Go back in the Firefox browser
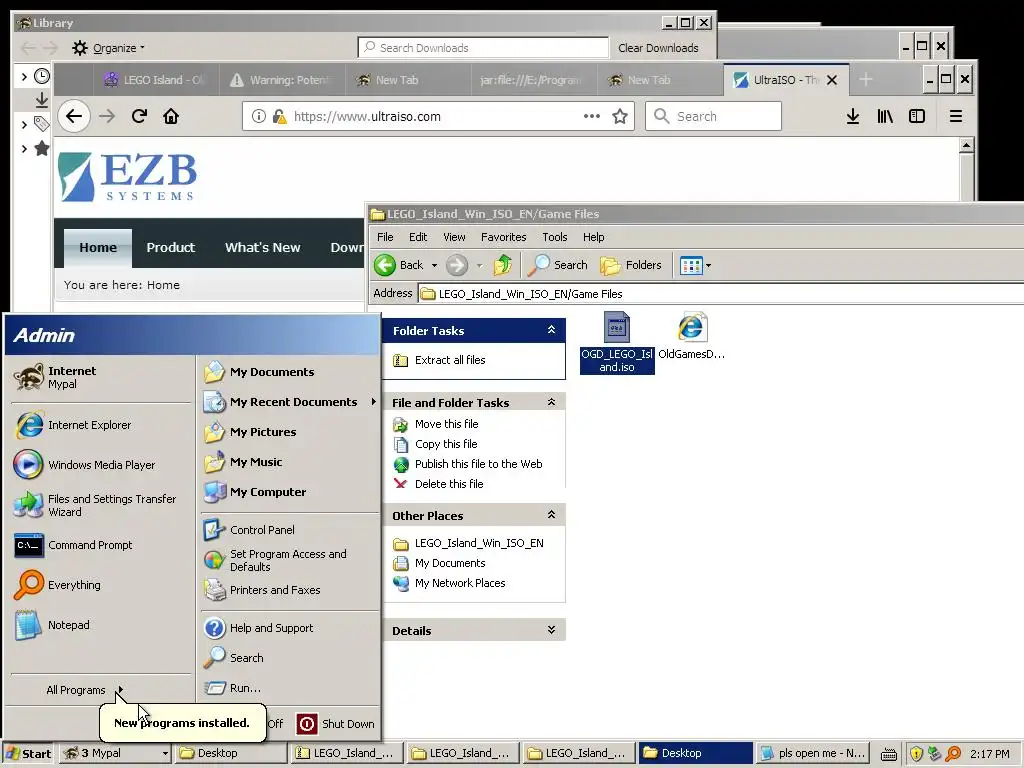The height and width of the screenshot is (768, 1024). pyautogui.click(x=74, y=116)
